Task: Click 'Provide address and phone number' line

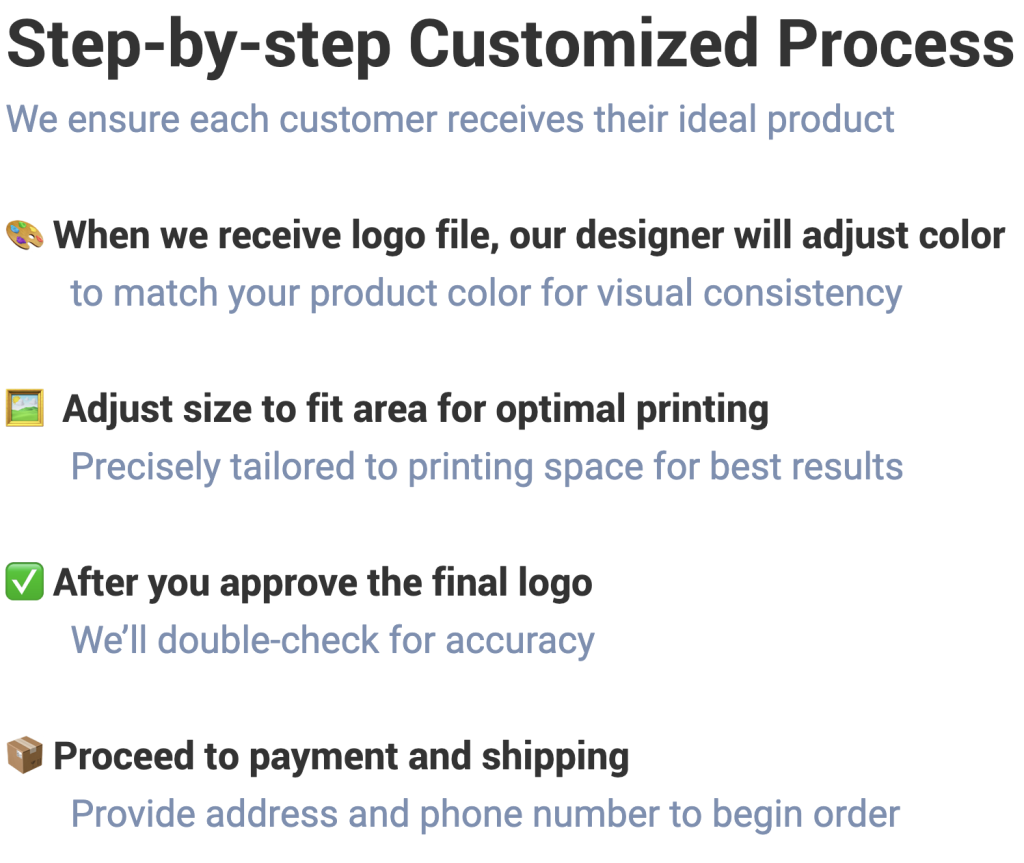Action: 485,814
